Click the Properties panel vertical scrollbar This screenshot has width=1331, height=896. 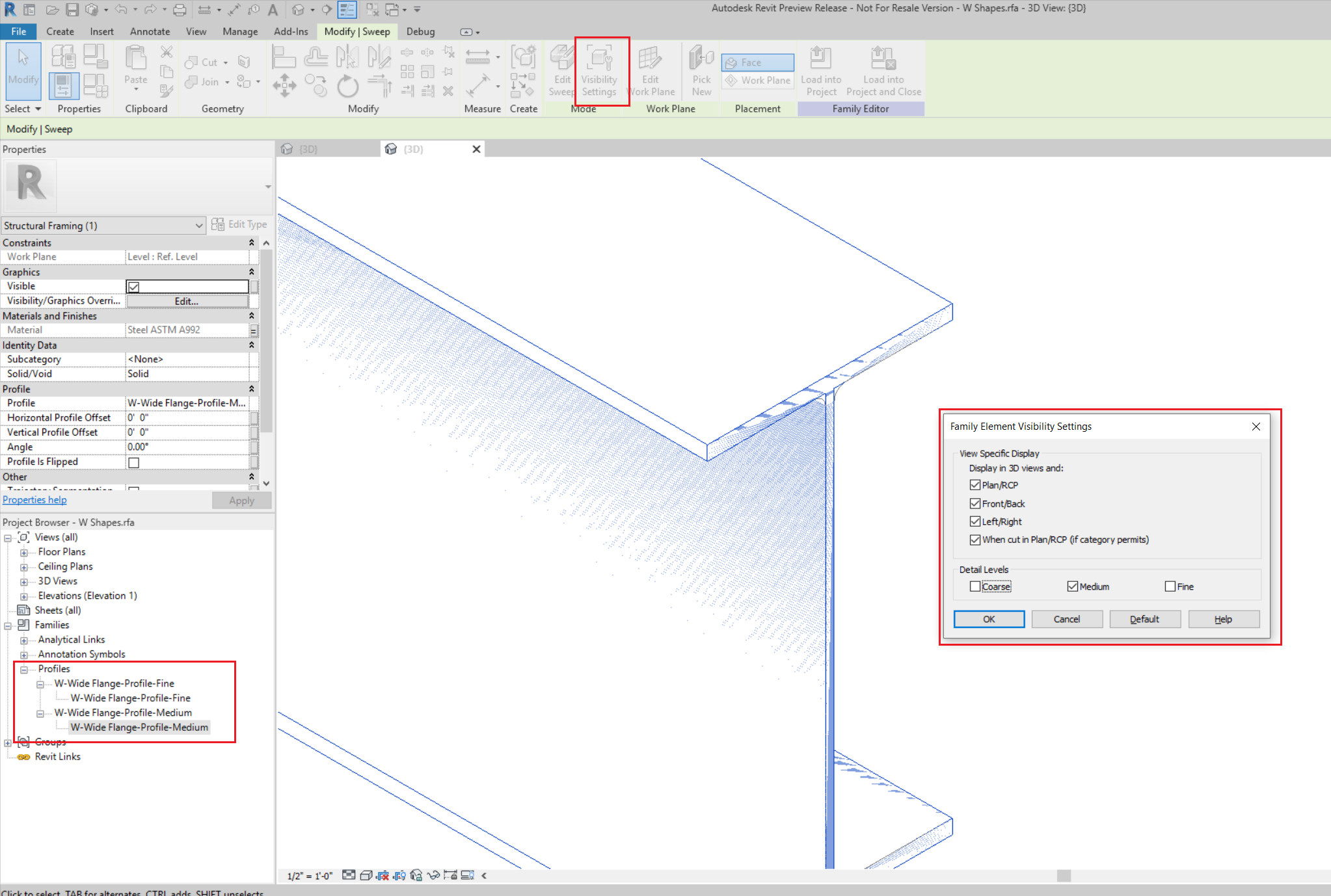tap(266, 339)
